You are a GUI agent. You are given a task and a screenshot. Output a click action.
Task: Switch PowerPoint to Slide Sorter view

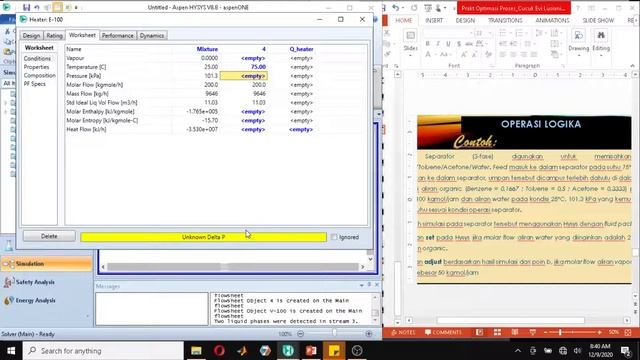(497, 332)
